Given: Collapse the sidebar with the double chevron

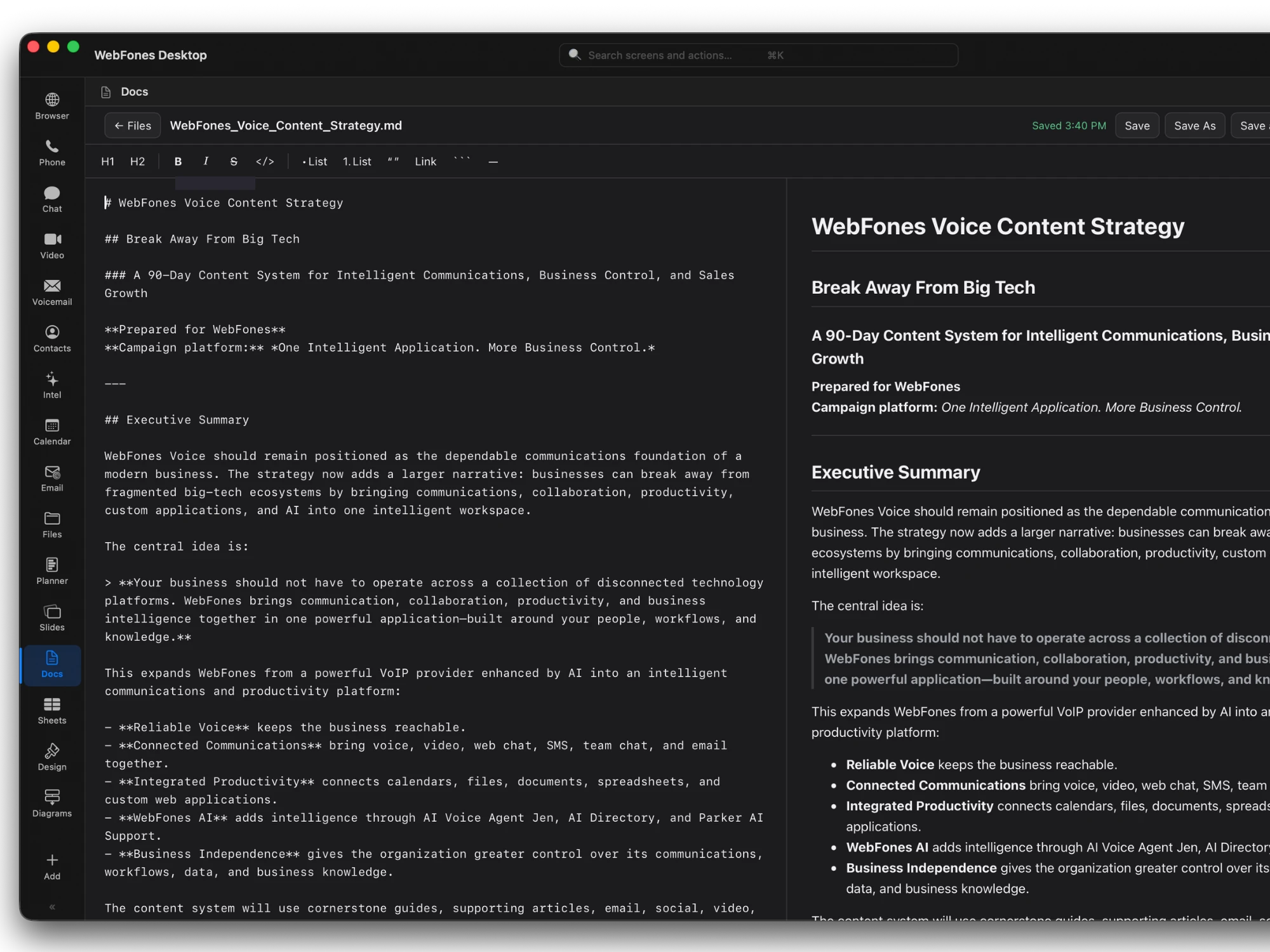Looking at the screenshot, I should click(52, 907).
